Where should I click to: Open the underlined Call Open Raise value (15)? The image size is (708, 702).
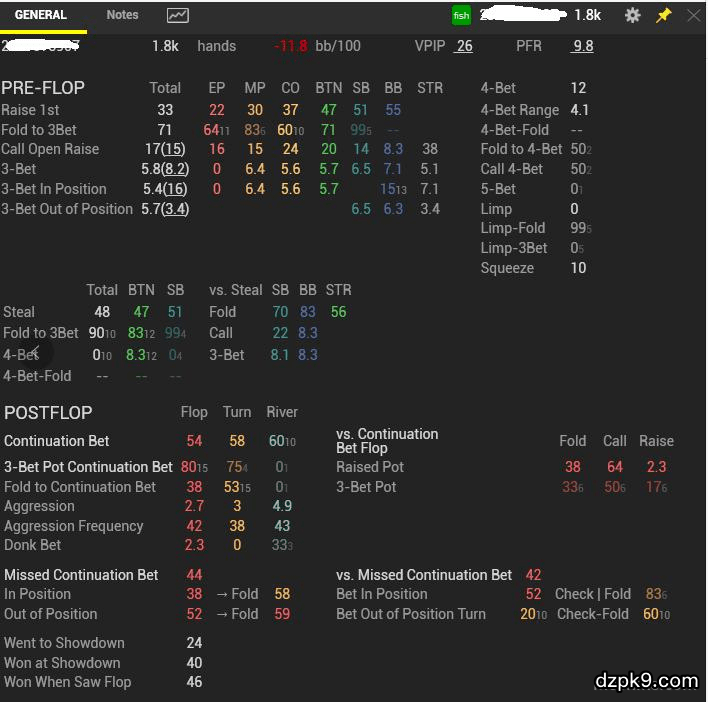pos(174,149)
